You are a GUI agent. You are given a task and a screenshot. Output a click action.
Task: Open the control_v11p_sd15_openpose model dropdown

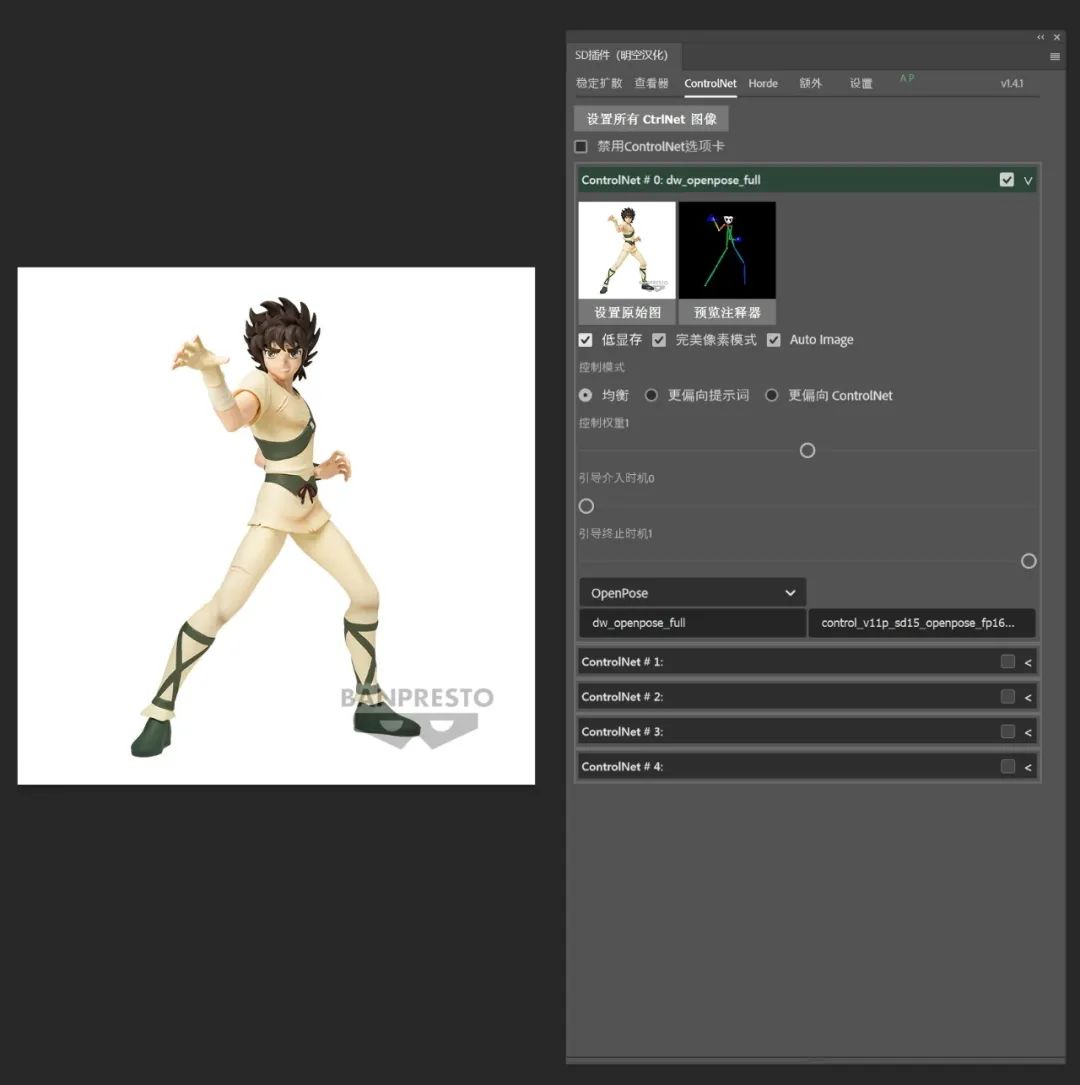click(922, 623)
